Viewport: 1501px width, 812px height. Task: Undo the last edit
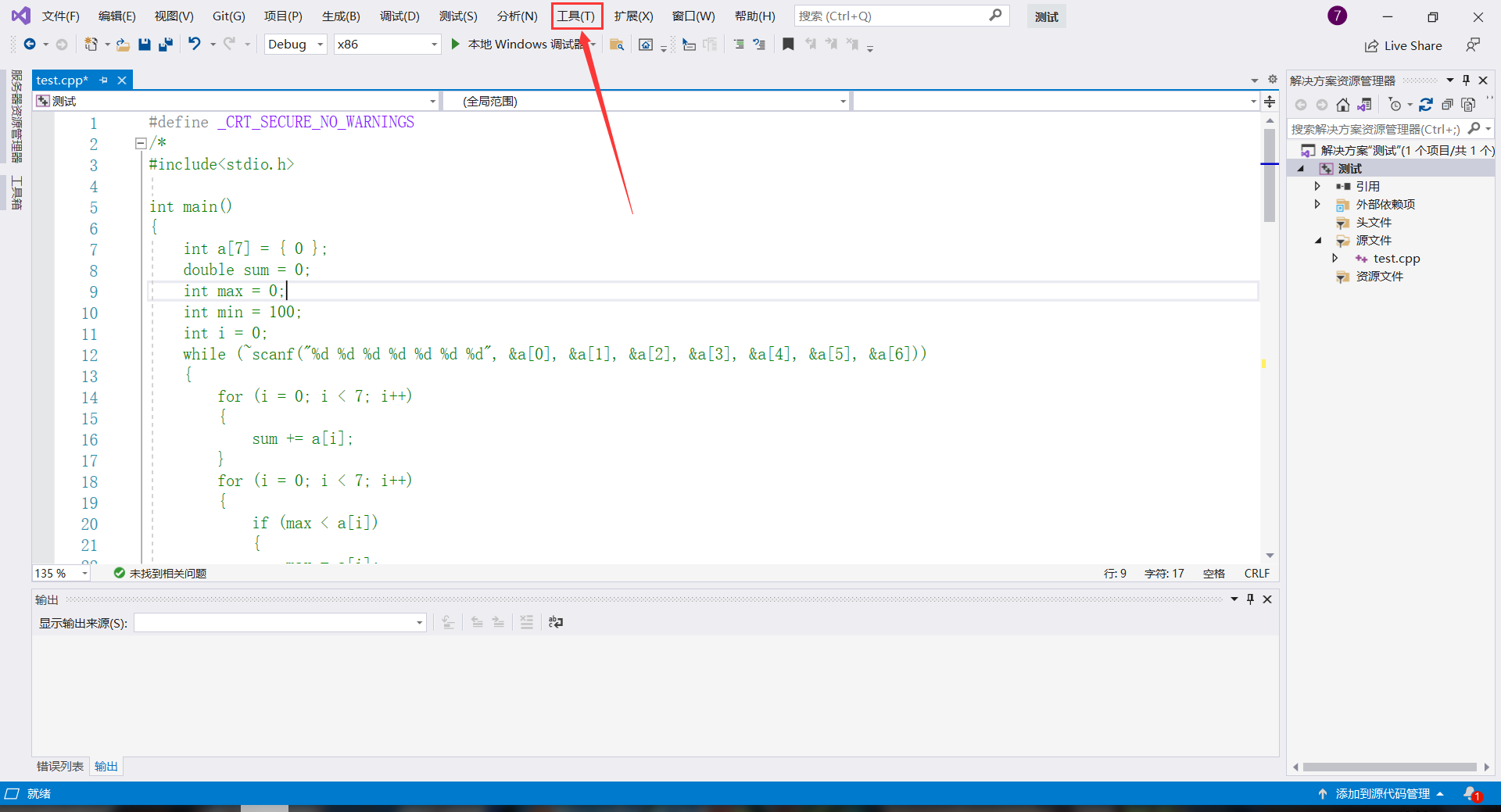tap(195, 45)
